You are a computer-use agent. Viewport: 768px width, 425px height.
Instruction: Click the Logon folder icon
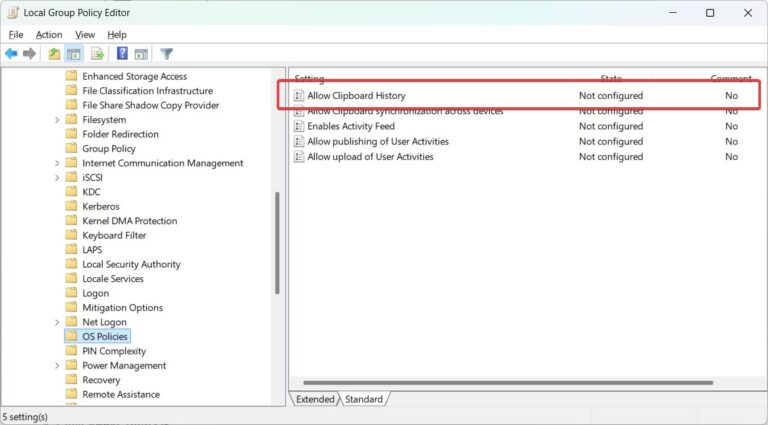click(72, 293)
